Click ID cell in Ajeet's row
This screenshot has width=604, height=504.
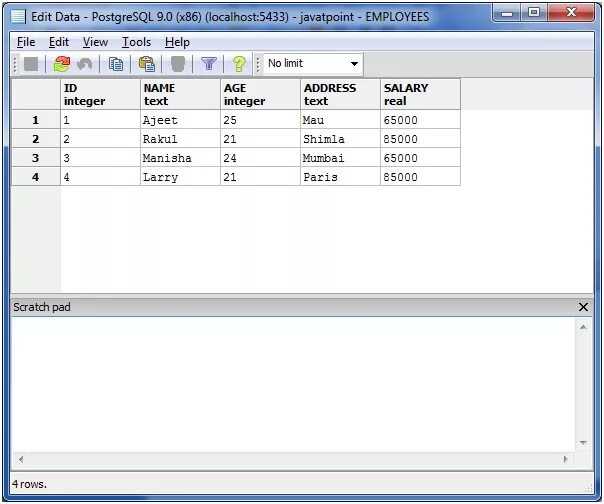click(101, 120)
